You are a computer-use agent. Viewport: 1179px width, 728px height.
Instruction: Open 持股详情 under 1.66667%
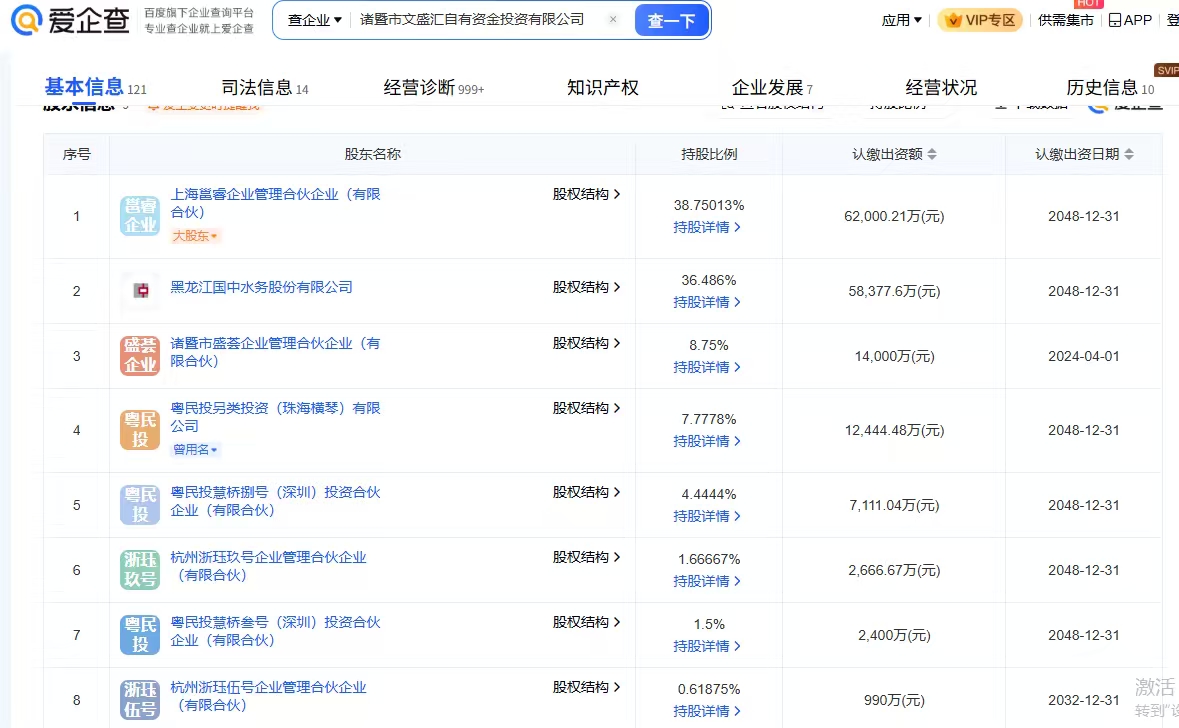tap(707, 581)
